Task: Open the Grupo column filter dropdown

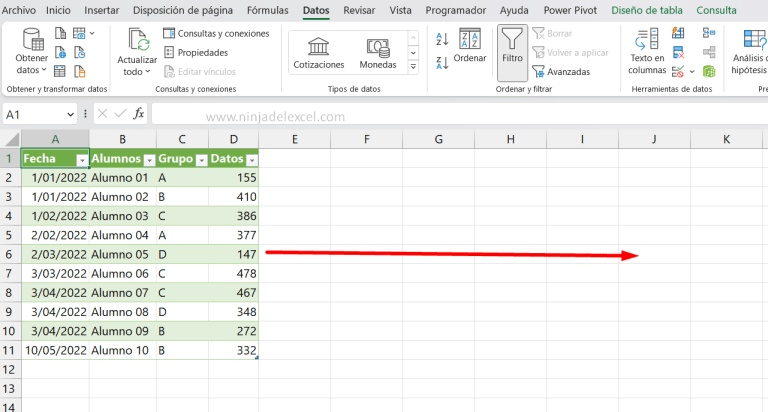Action: (x=201, y=160)
